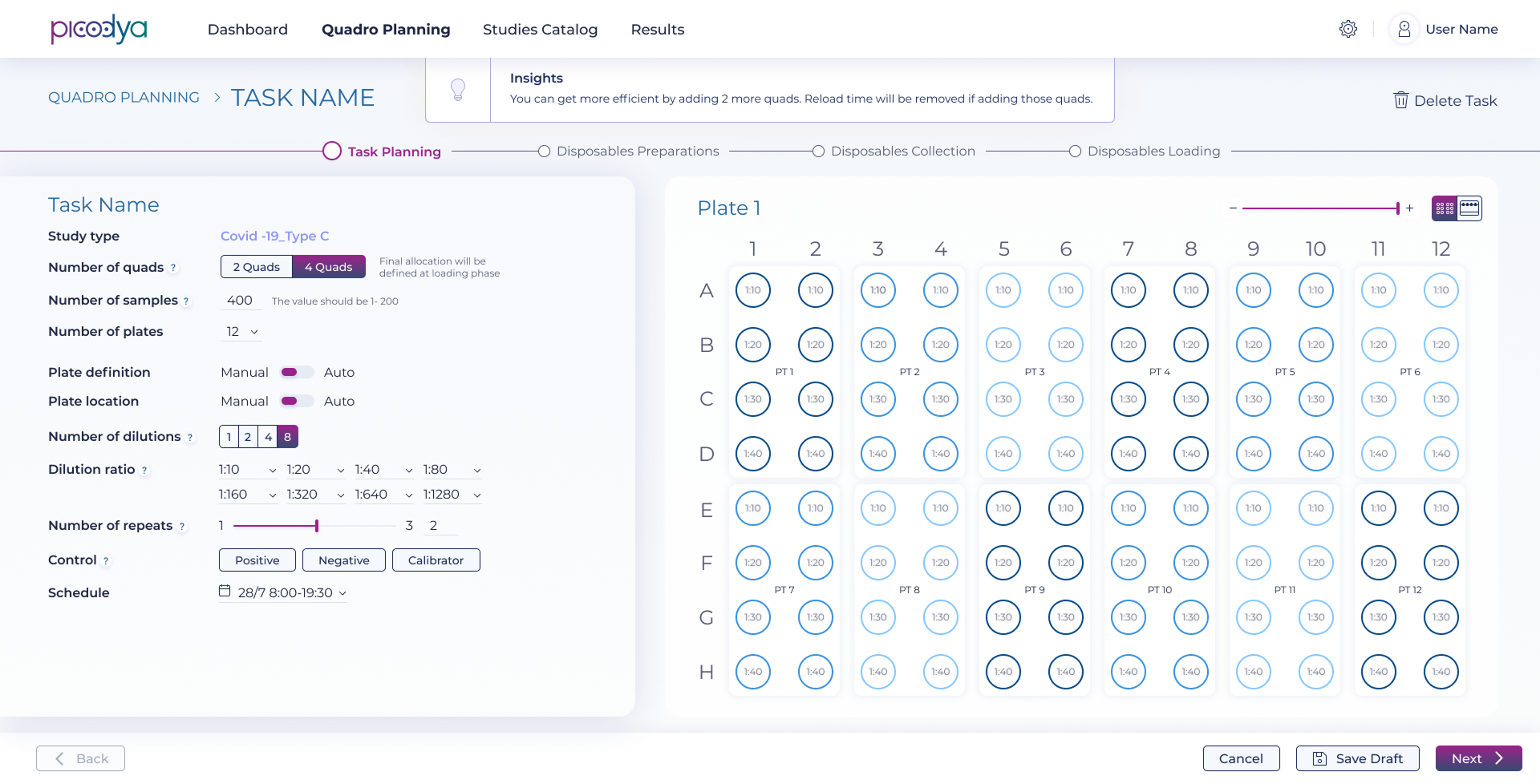Viewport: 1540px width, 784px height.
Task: Click the help icon beside Dilution ratio
Action: click(x=144, y=471)
